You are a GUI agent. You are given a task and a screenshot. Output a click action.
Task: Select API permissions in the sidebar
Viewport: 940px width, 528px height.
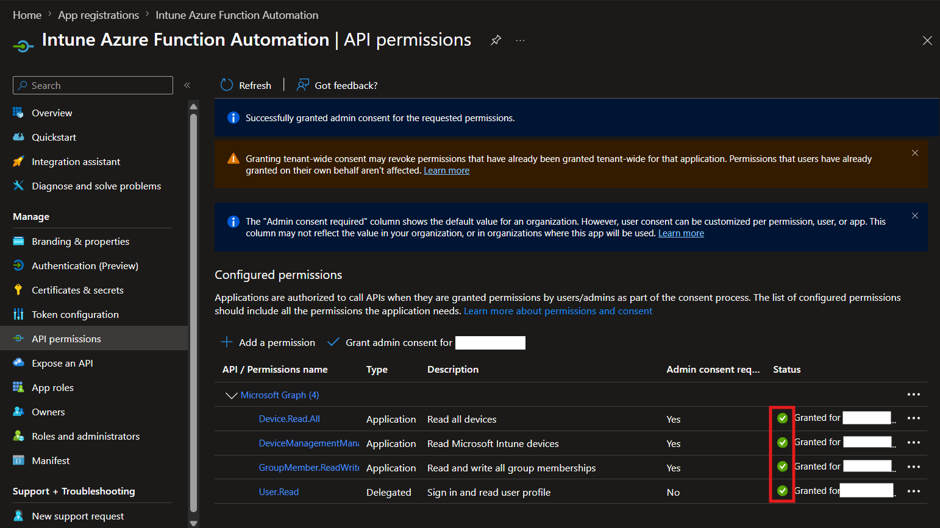[94, 339]
